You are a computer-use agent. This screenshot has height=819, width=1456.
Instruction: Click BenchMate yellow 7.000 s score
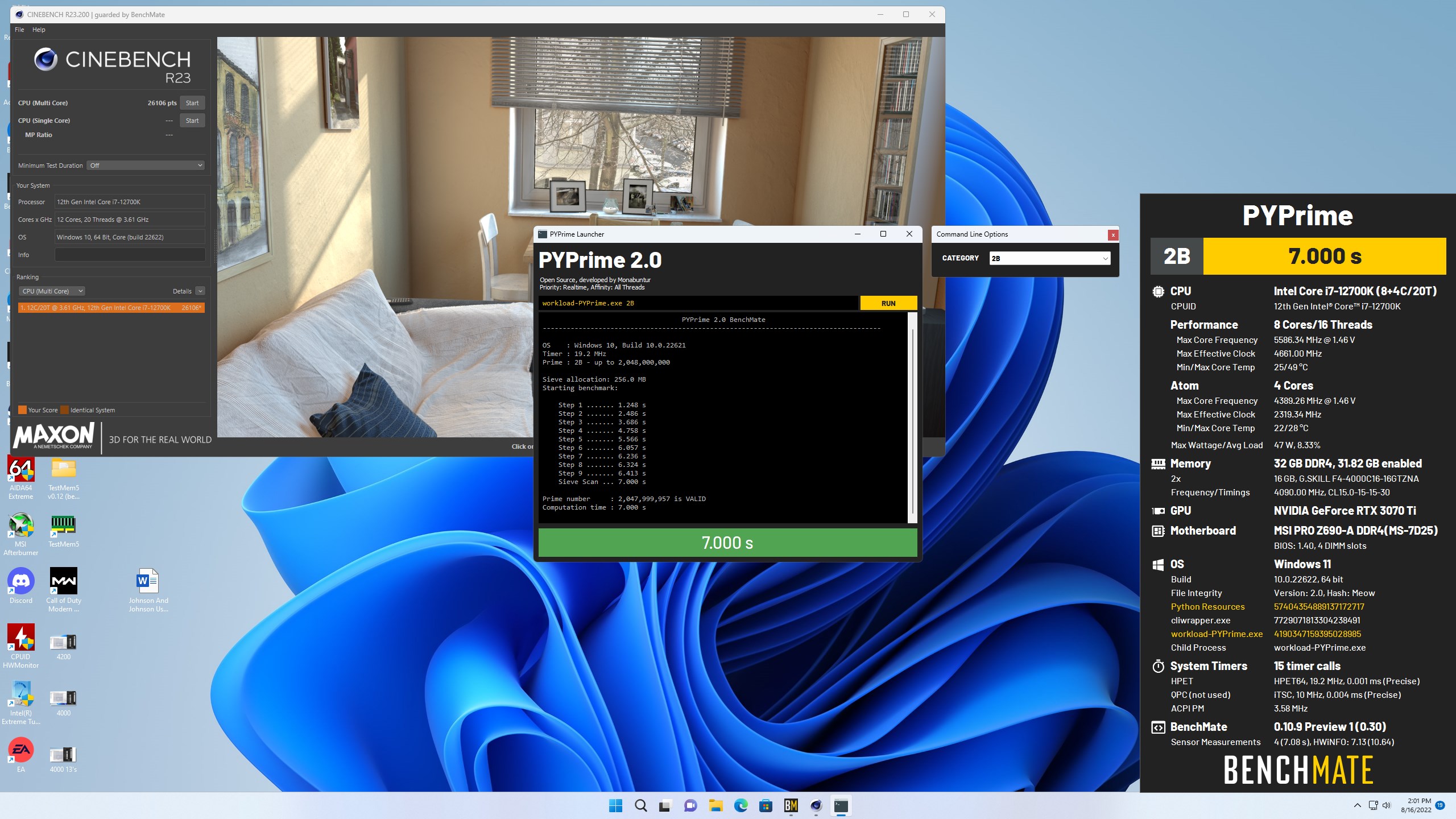(1325, 256)
